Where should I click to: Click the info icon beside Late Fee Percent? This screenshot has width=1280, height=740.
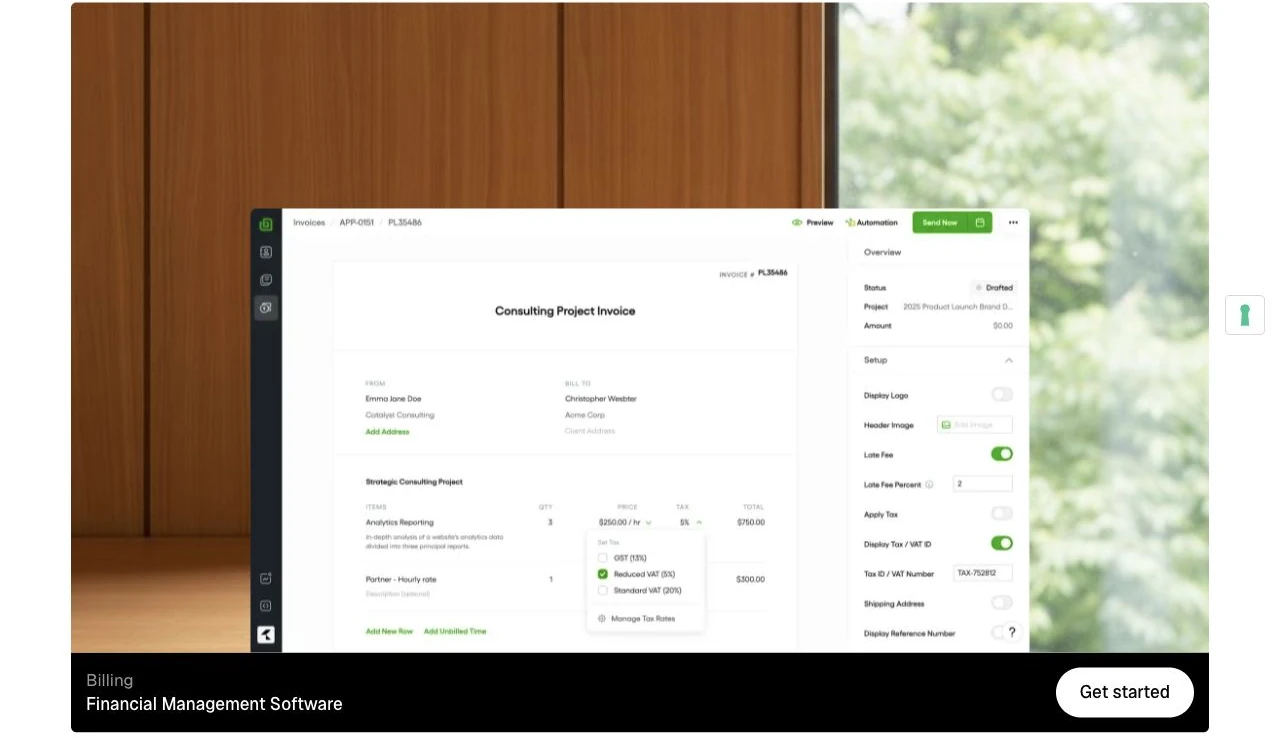(929, 484)
